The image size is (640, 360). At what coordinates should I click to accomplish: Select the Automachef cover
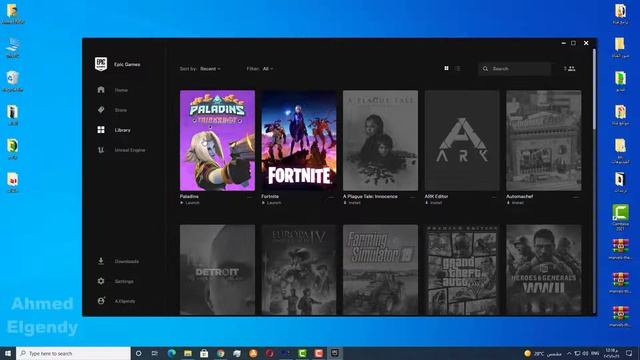(x=544, y=140)
